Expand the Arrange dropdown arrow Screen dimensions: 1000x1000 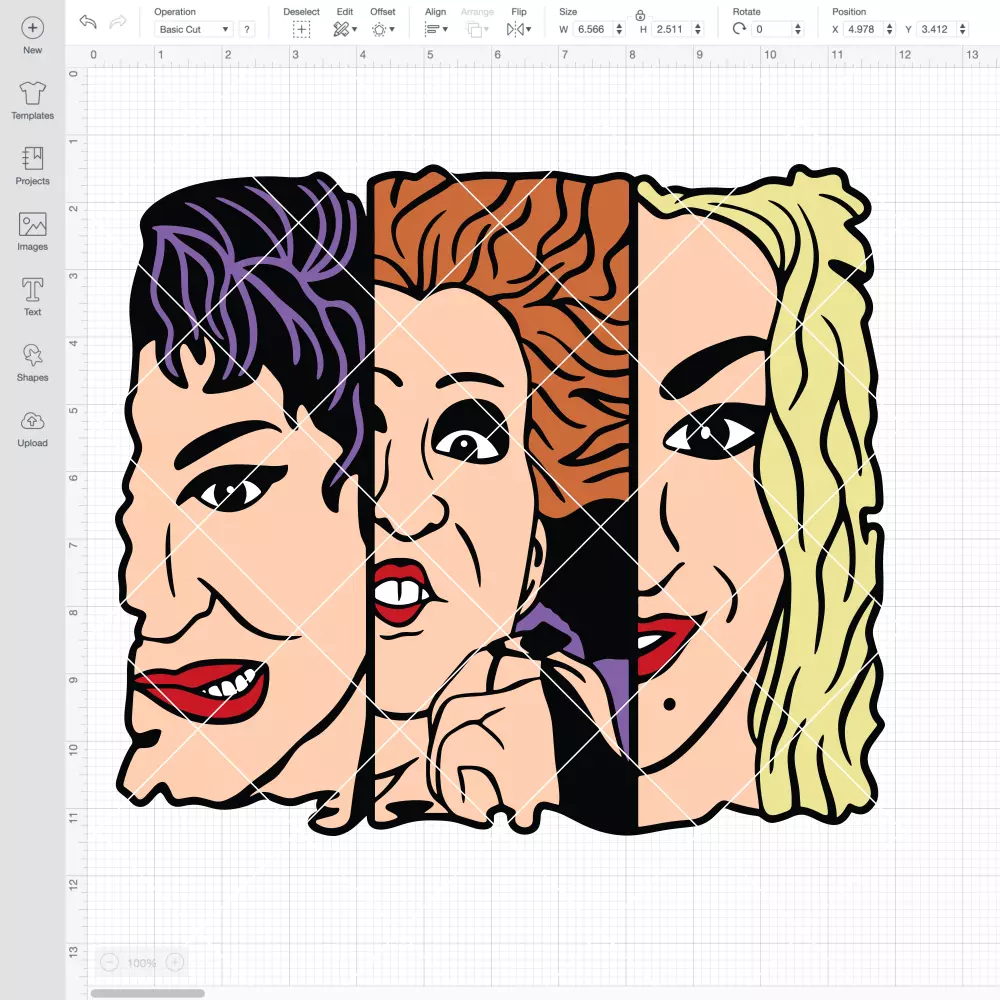coord(487,29)
